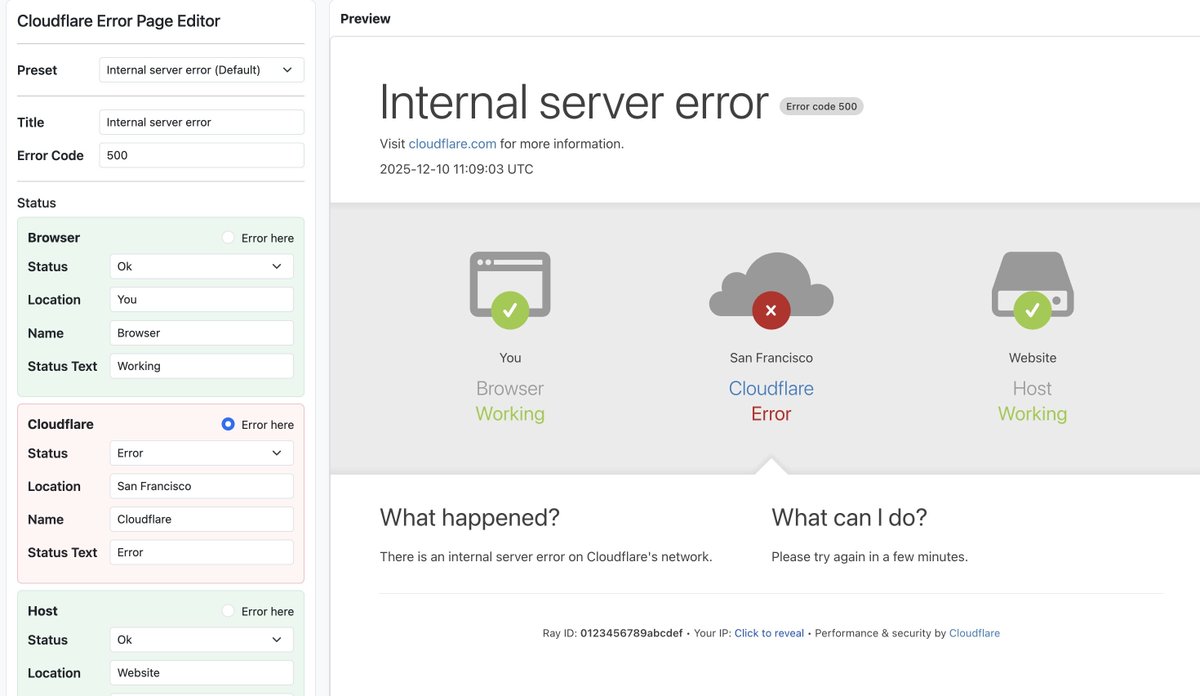Screen dimensions: 1200x696
Task: Click the "Cloudflare Error Page Editor" title
Action: point(119,21)
